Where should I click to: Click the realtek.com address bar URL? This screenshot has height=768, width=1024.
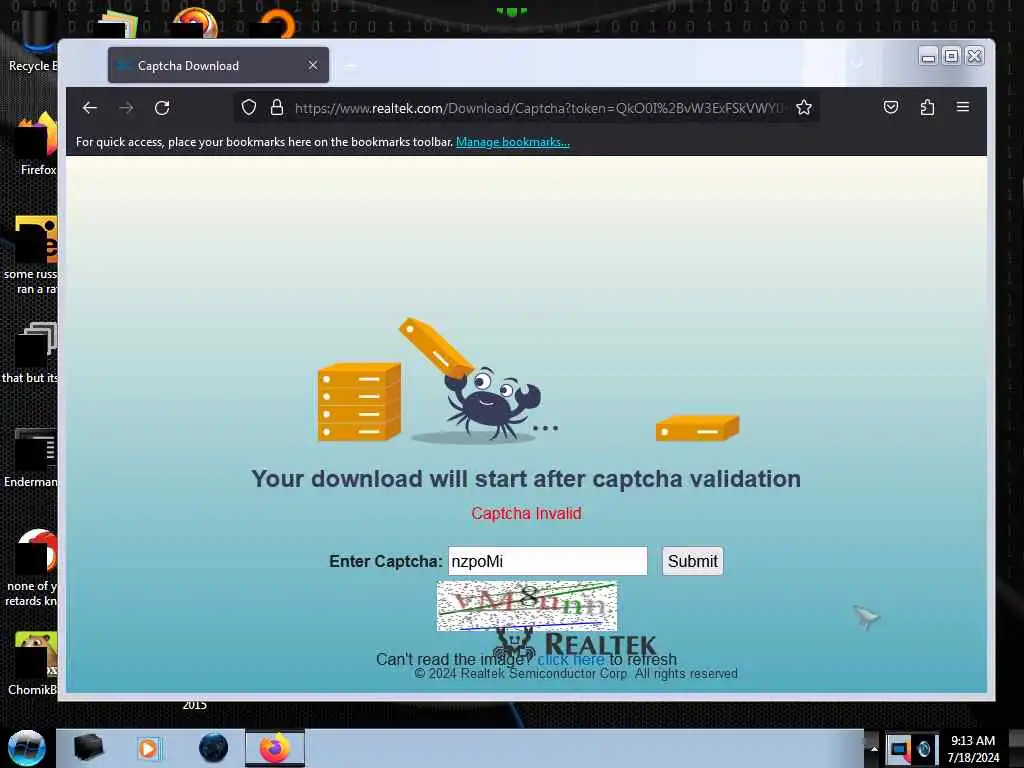(539, 108)
